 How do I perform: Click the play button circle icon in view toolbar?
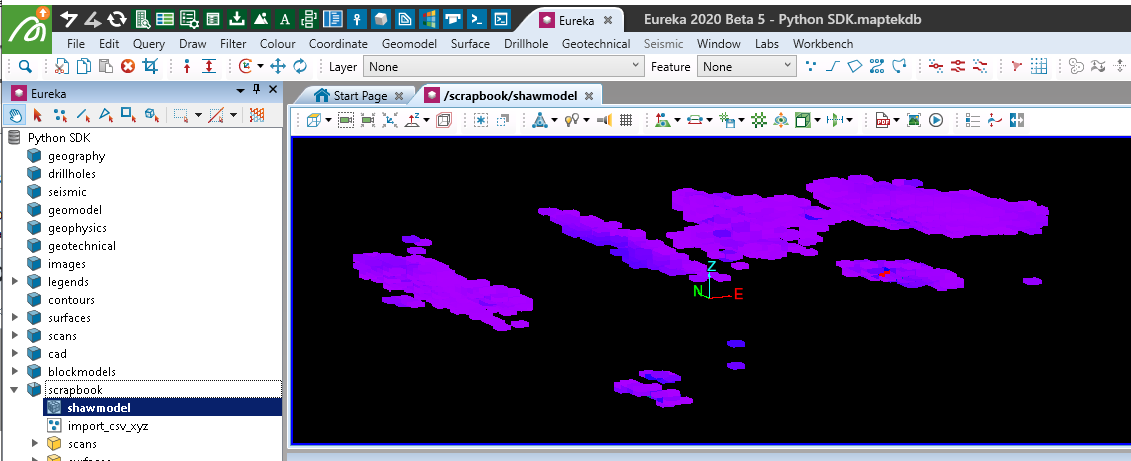click(936, 120)
